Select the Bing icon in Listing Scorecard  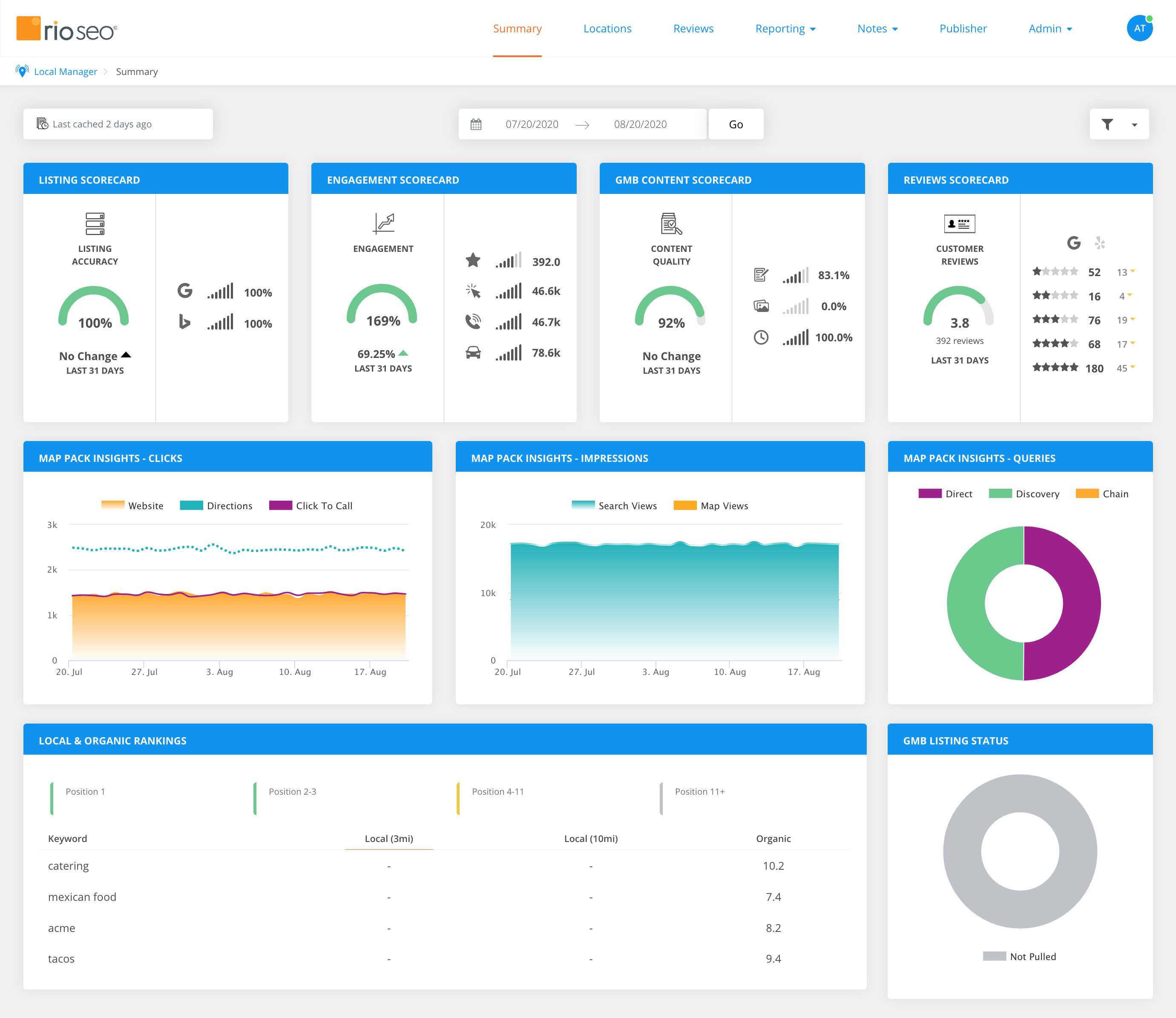click(184, 322)
